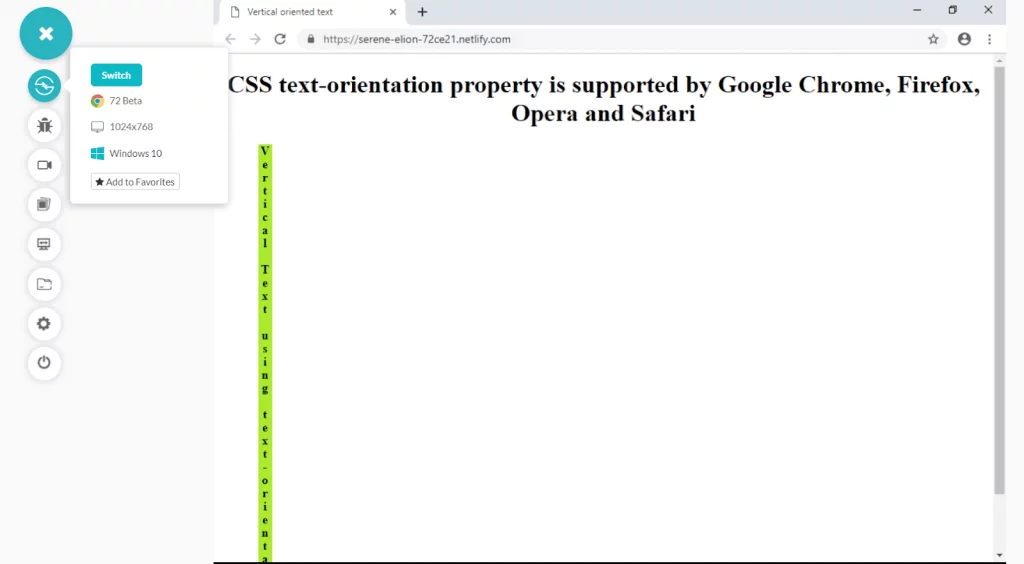Restore down the browser window
Image resolution: width=1024 pixels, height=564 pixels.
point(953,10)
